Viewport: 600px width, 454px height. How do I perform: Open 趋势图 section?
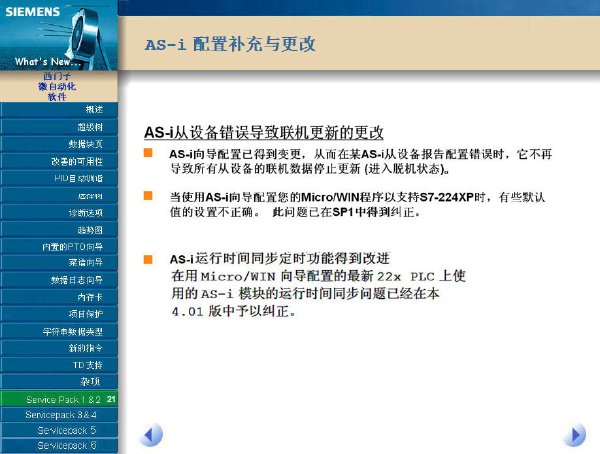coord(59,230)
